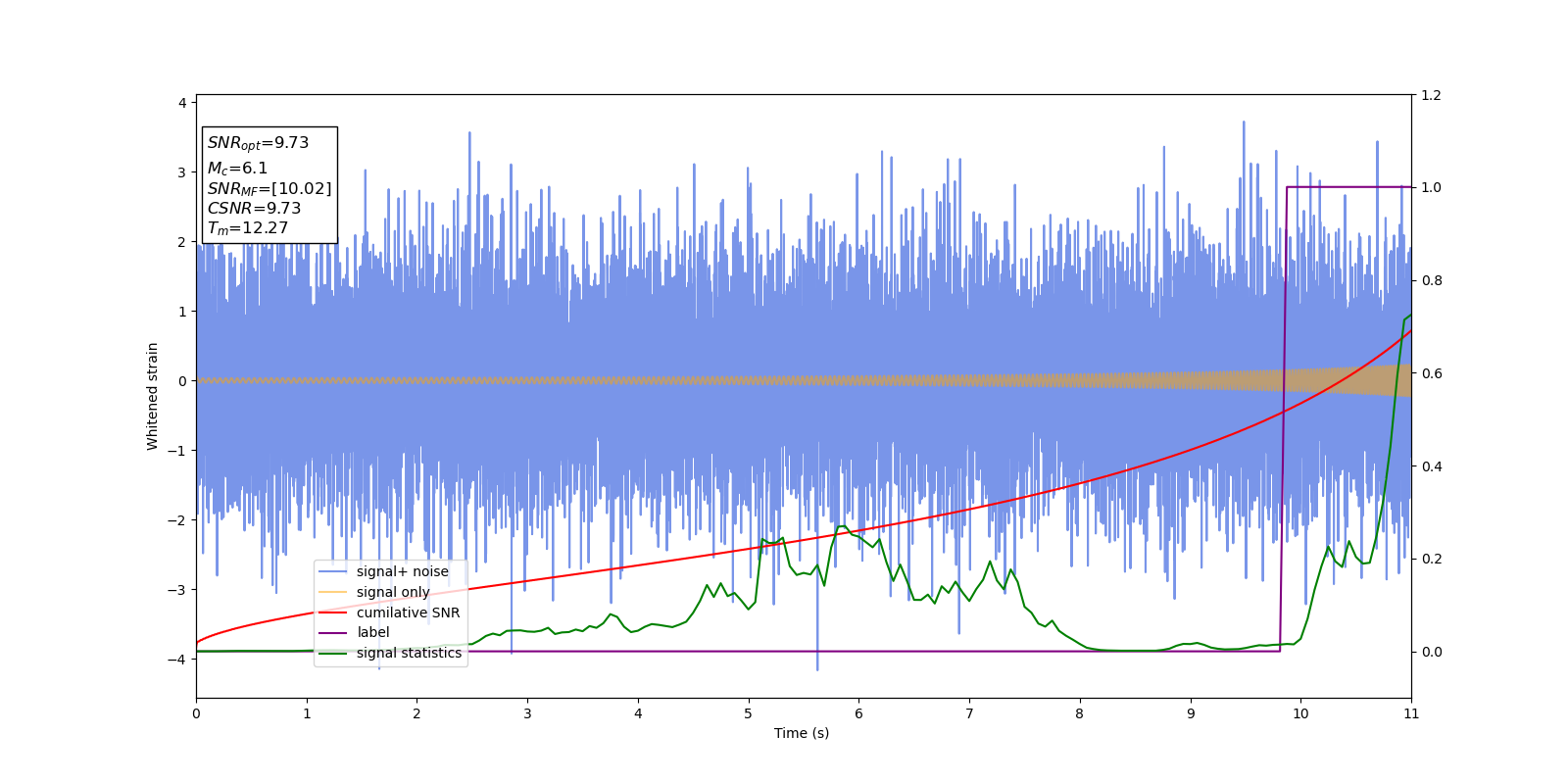Click the 'signal+ noise' legend entry

[403, 571]
